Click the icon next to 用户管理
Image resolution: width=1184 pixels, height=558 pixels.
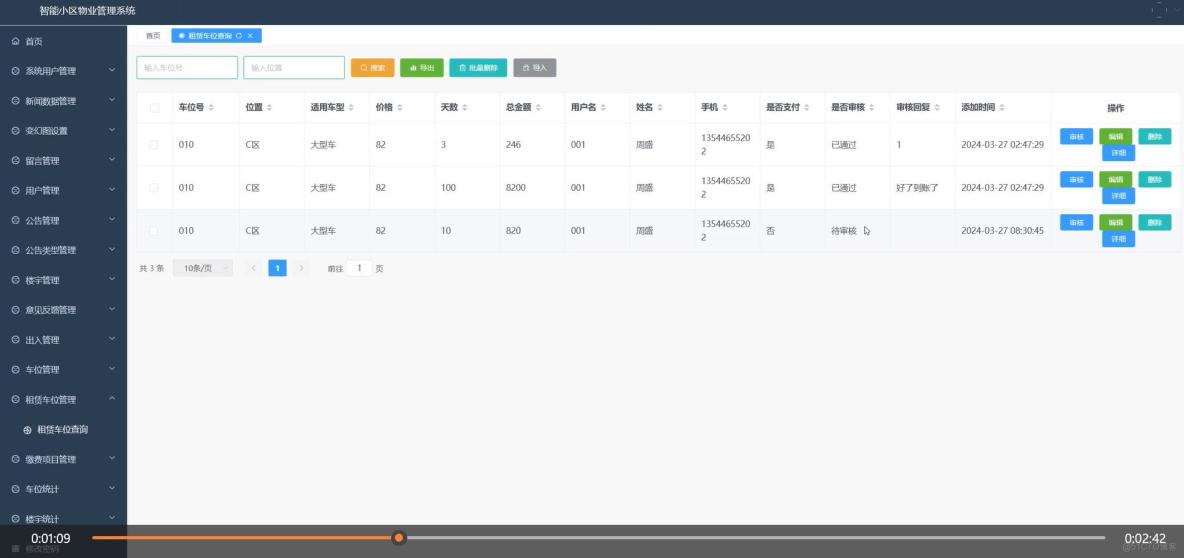pyautogui.click(x=15, y=191)
